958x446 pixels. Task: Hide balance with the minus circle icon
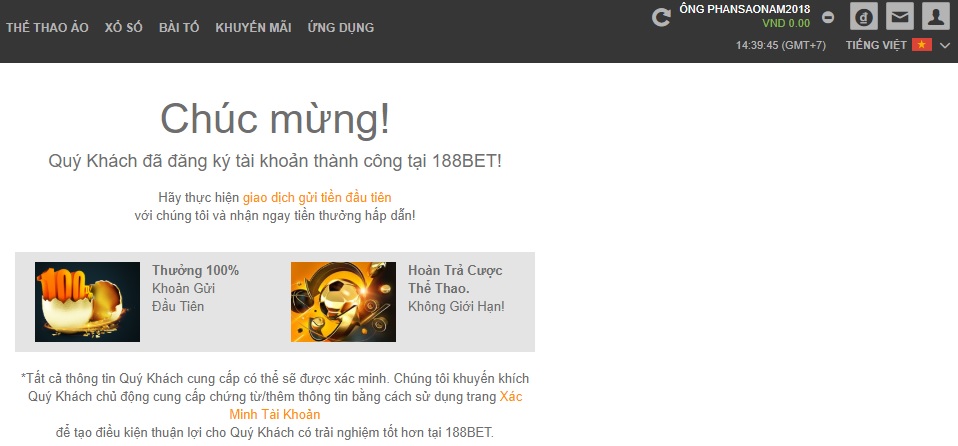(828, 17)
